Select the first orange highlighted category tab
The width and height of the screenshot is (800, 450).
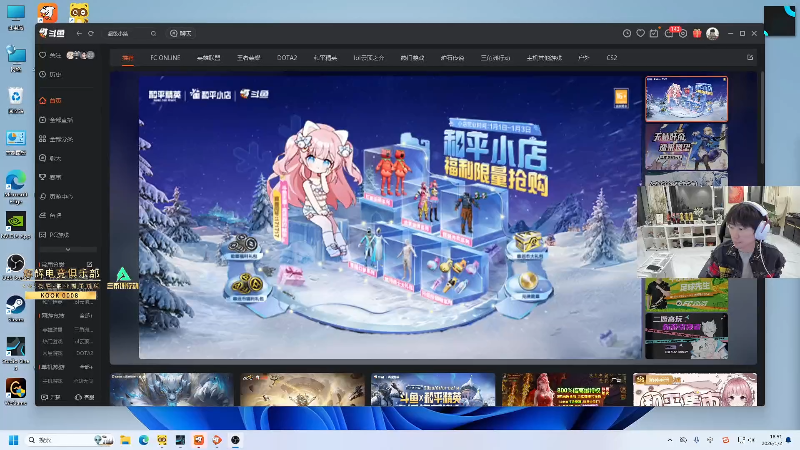128,58
